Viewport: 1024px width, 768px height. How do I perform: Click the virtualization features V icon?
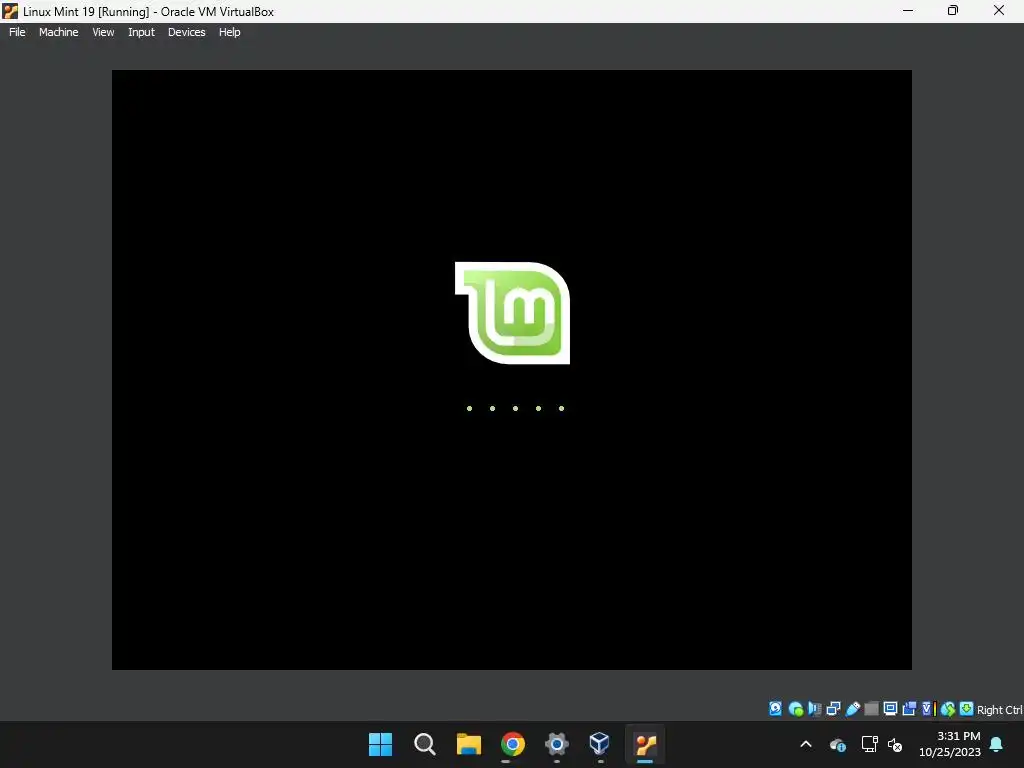click(x=929, y=709)
